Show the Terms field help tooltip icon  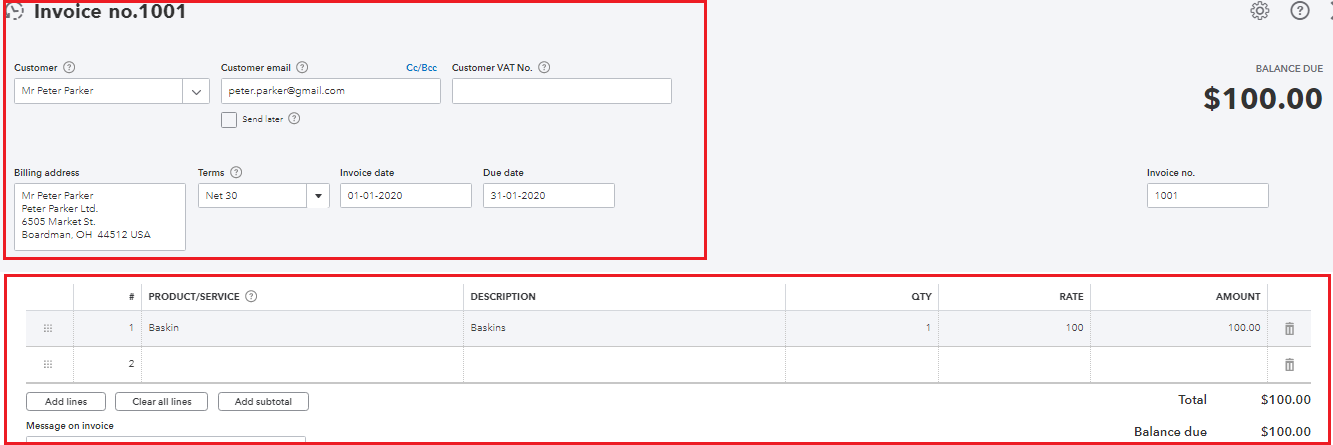tap(236, 173)
